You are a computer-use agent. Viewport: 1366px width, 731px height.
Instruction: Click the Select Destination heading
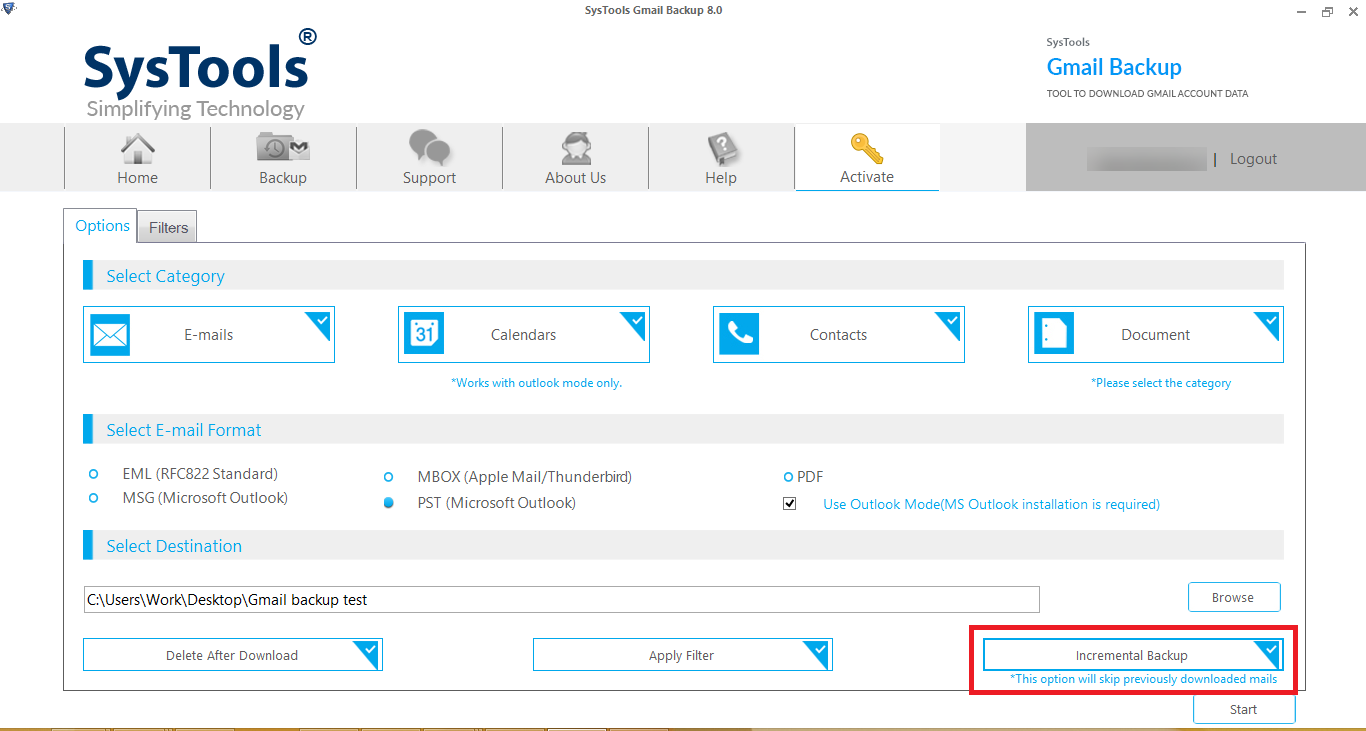point(174,546)
